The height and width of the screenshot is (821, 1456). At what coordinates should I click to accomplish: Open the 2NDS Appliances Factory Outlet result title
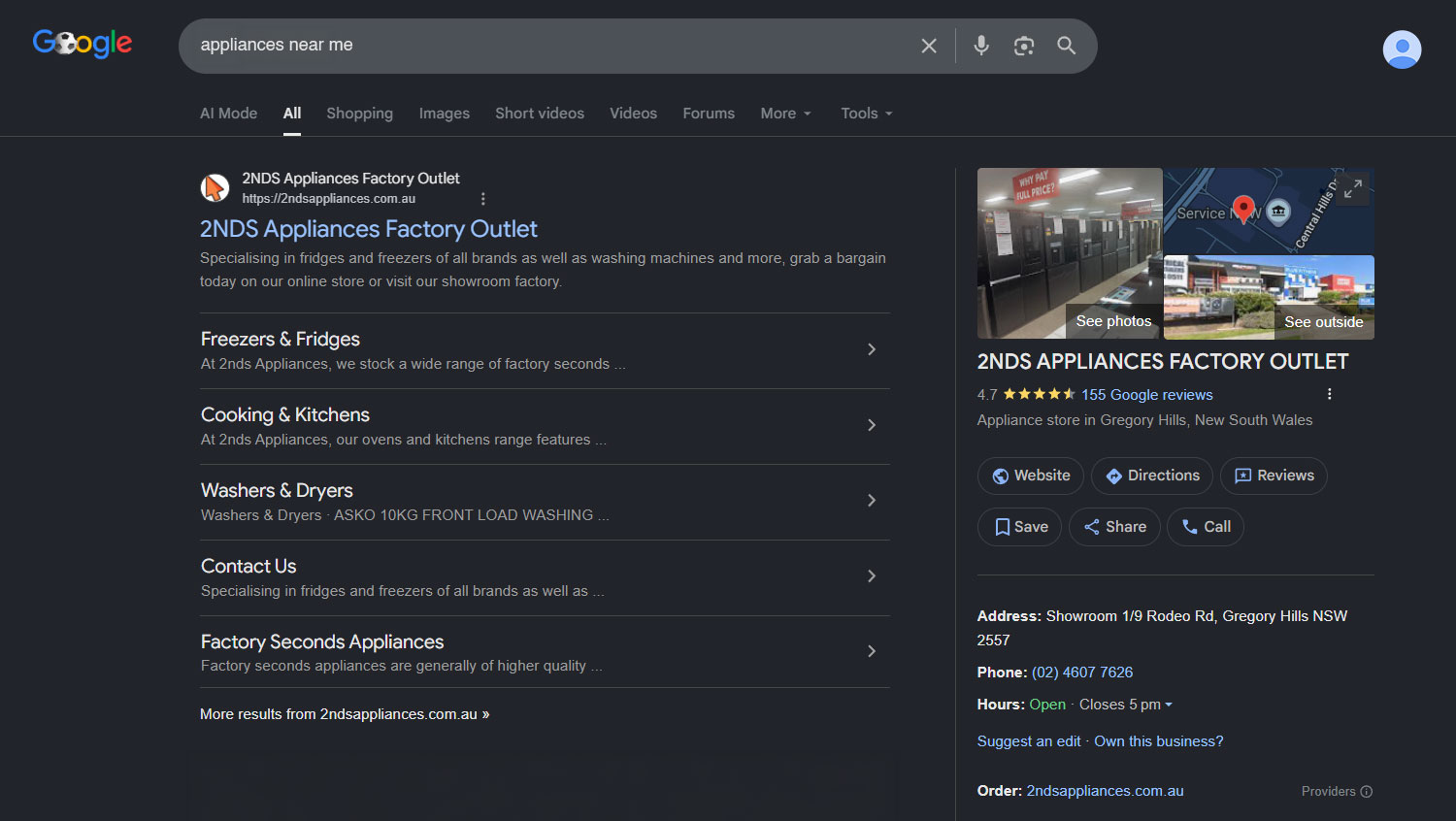[x=369, y=229]
